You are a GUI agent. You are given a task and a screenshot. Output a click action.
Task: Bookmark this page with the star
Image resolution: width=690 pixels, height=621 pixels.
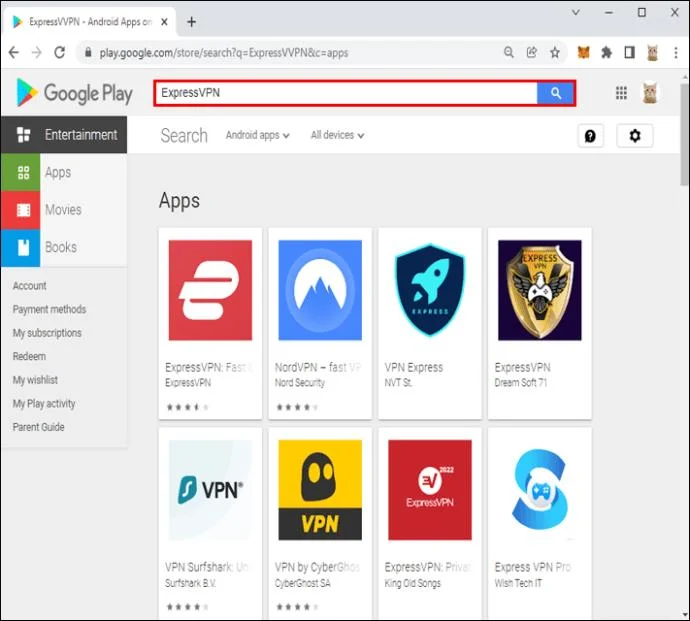pyautogui.click(x=555, y=53)
